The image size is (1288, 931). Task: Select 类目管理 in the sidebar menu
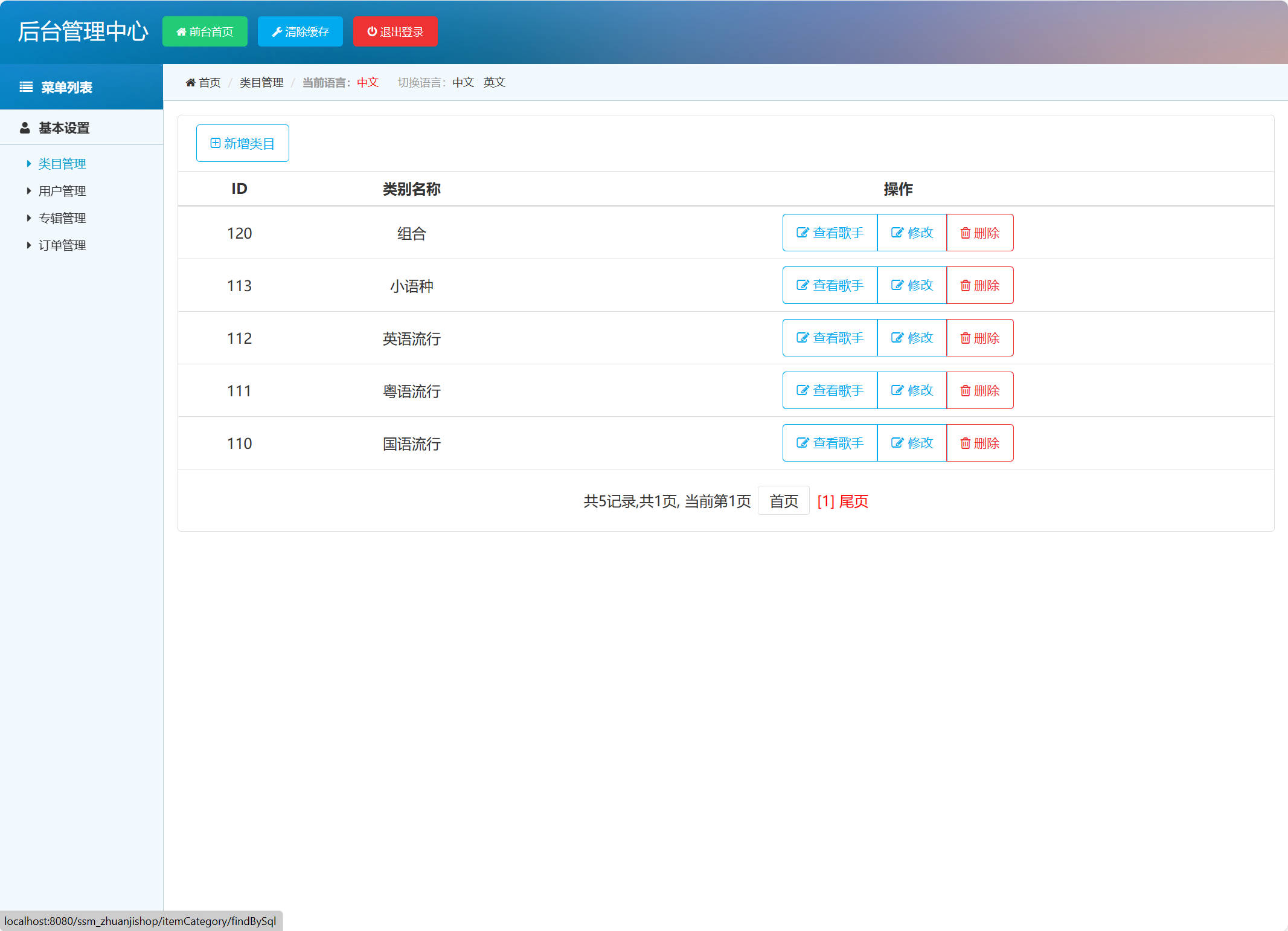[62, 163]
